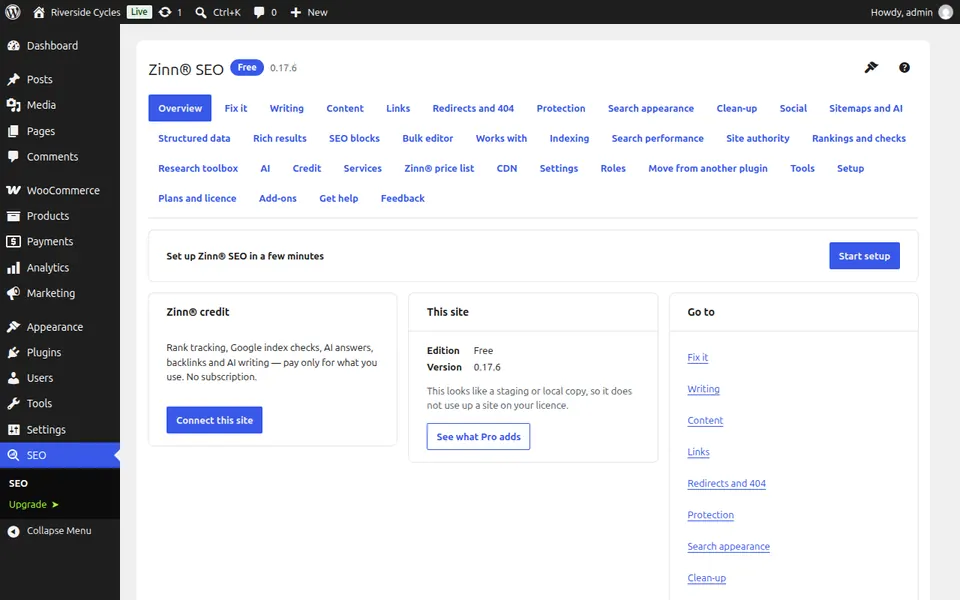
Task: Click Connect this site button
Action: pyautogui.click(x=214, y=420)
